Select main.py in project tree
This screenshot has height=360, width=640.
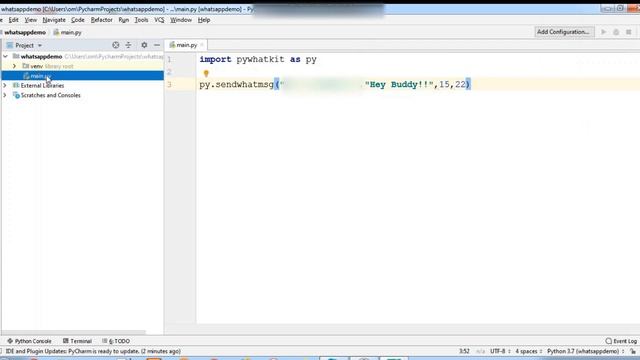click(x=82, y=76)
